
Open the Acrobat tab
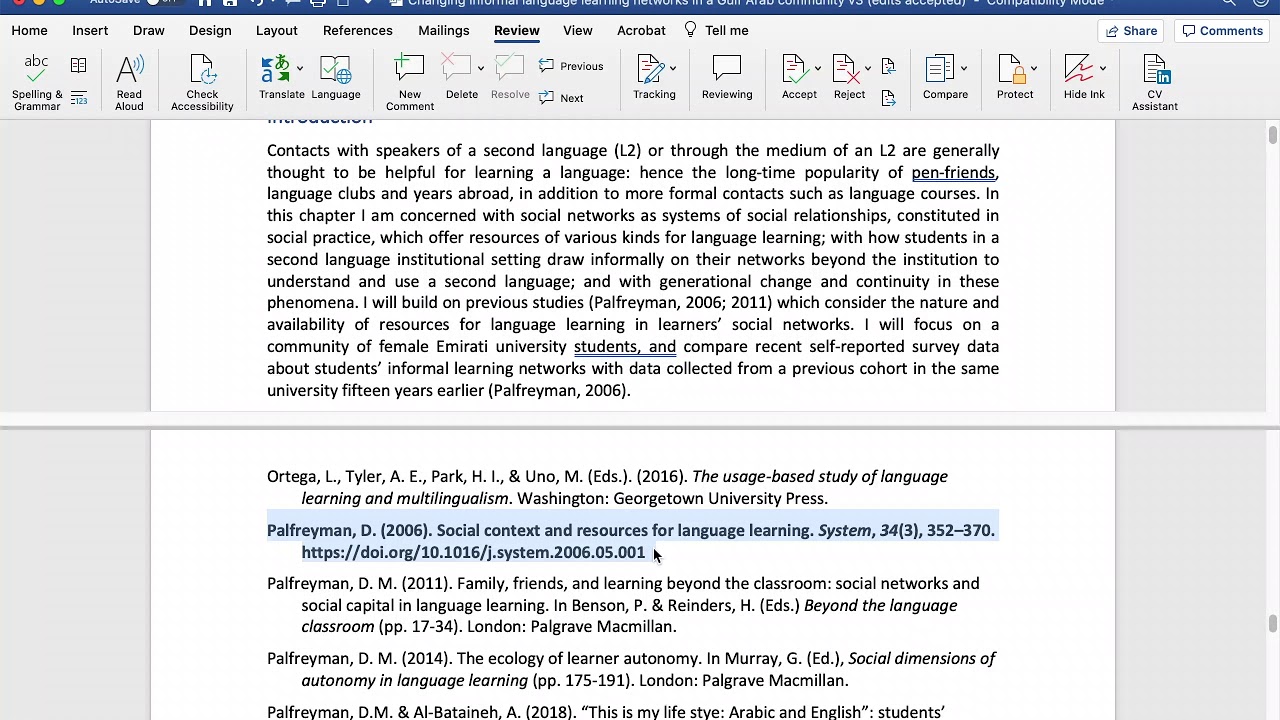pyautogui.click(x=641, y=30)
